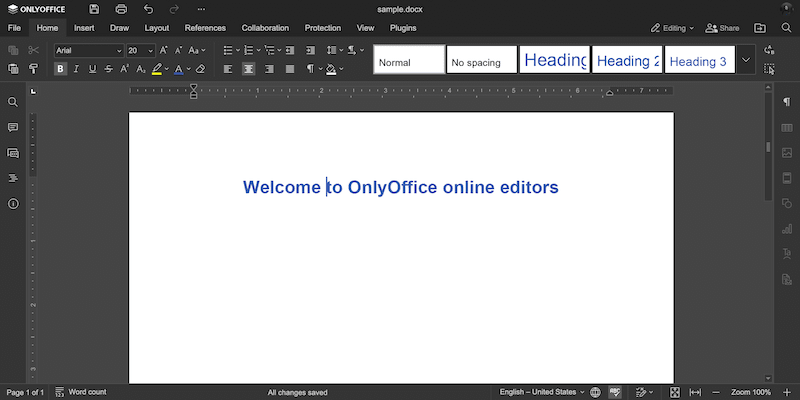Screen dimensions: 800x400
Task: Open the font size 20 dropdown
Action: point(151,51)
